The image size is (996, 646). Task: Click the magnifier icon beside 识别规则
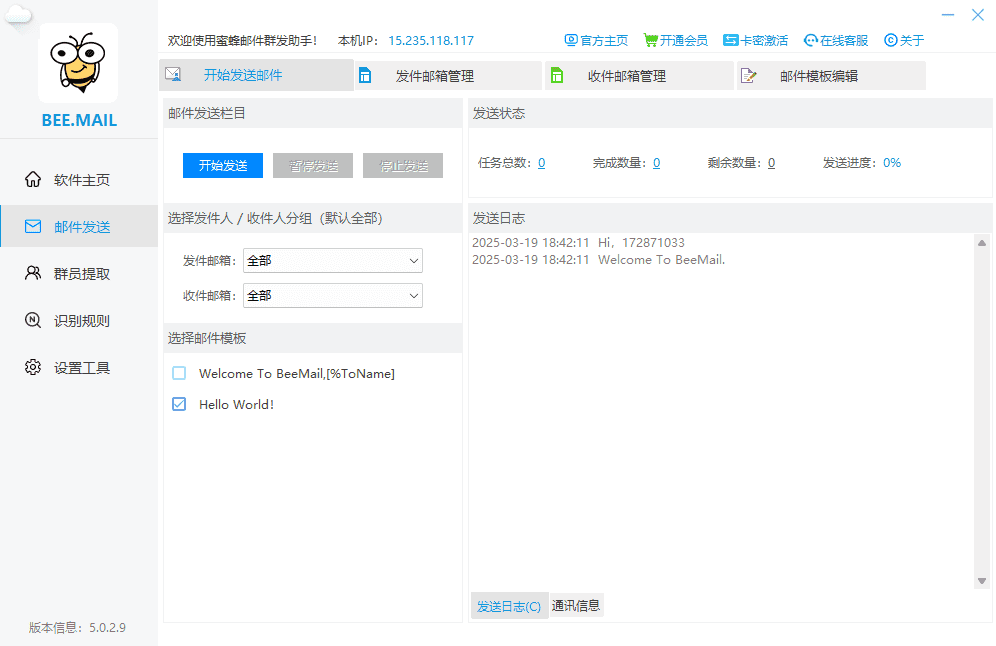[x=33, y=320]
